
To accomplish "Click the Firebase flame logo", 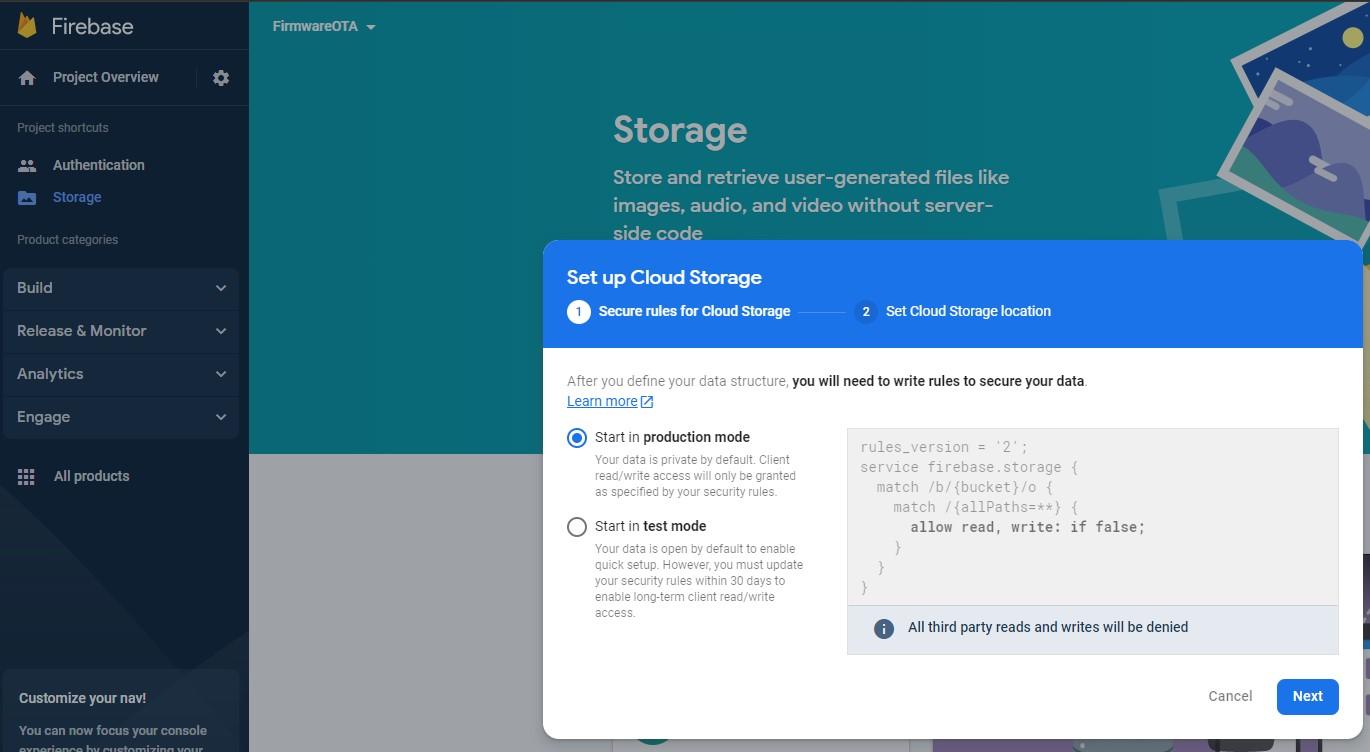I will tap(27, 26).
